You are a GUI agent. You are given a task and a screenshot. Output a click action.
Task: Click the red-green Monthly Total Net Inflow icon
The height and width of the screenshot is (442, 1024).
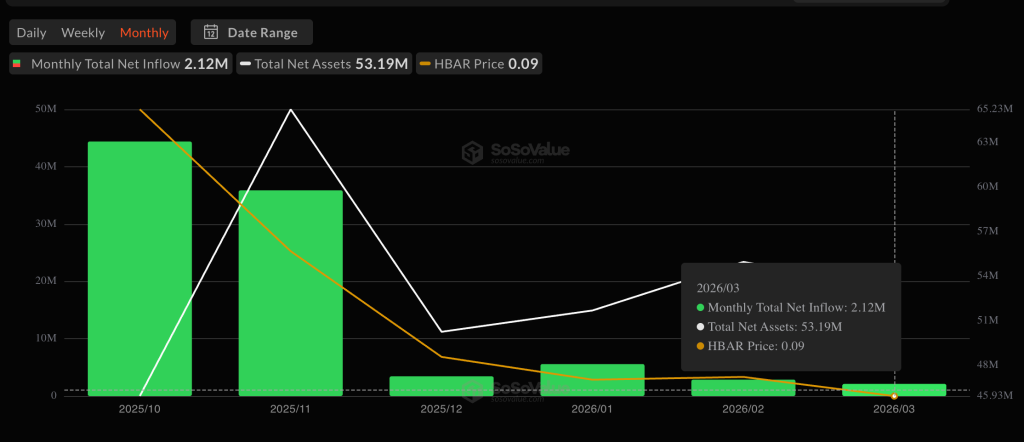[17, 64]
